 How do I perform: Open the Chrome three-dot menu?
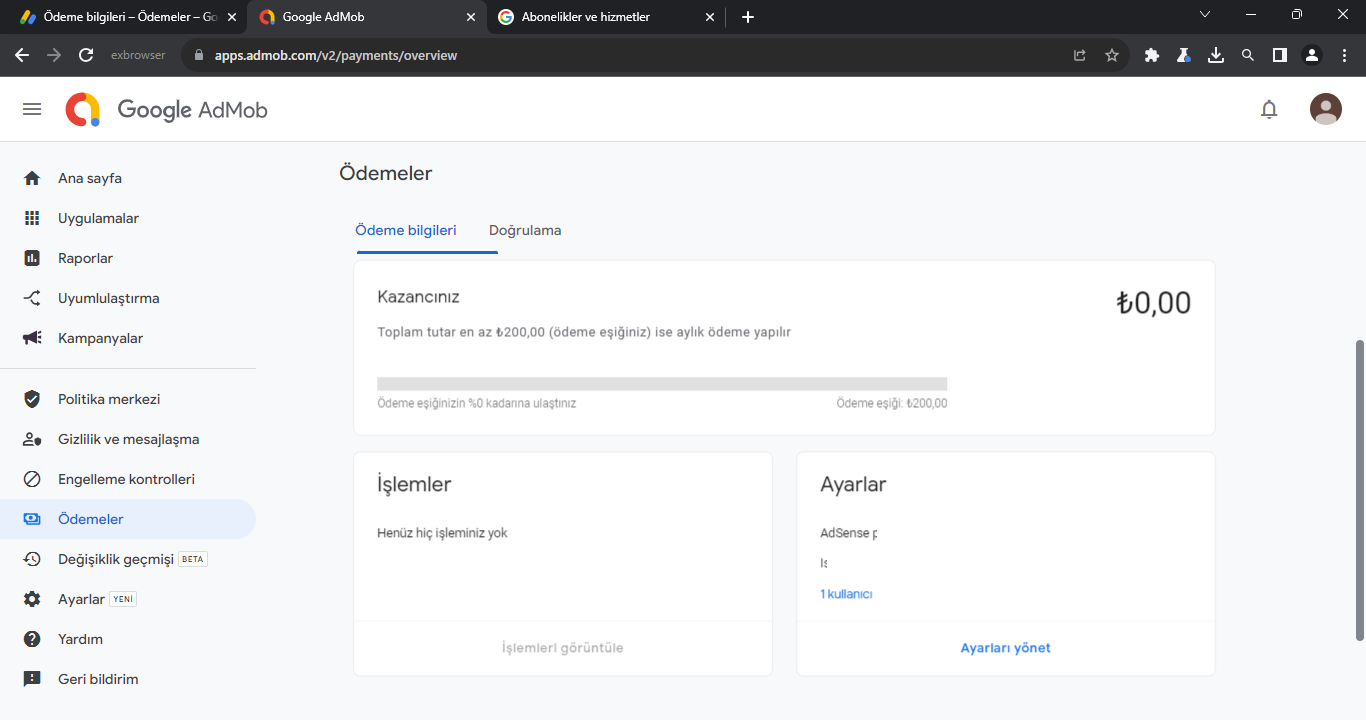tap(1344, 55)
